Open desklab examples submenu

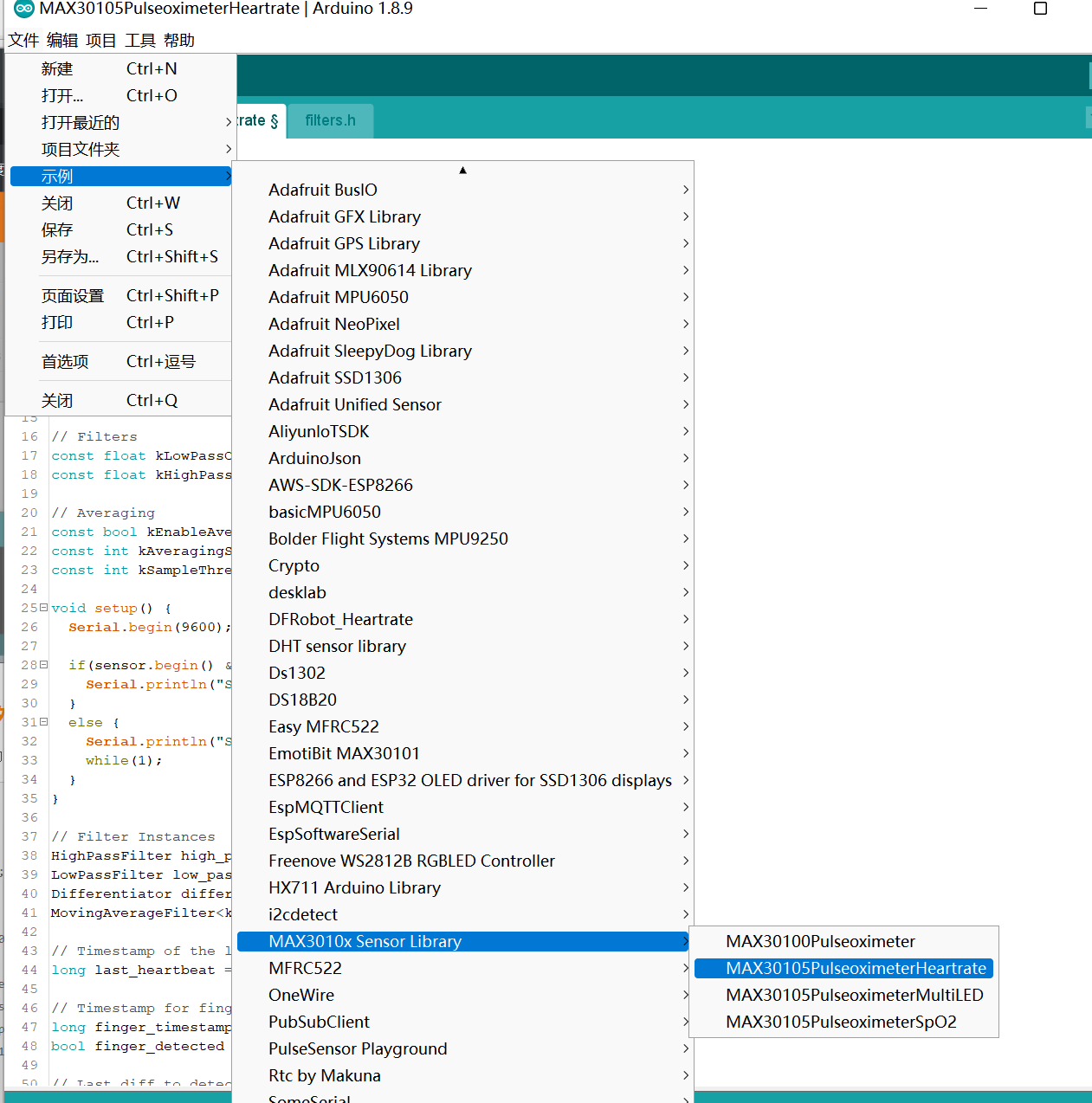pyautogui.click(x=463, y=592)
